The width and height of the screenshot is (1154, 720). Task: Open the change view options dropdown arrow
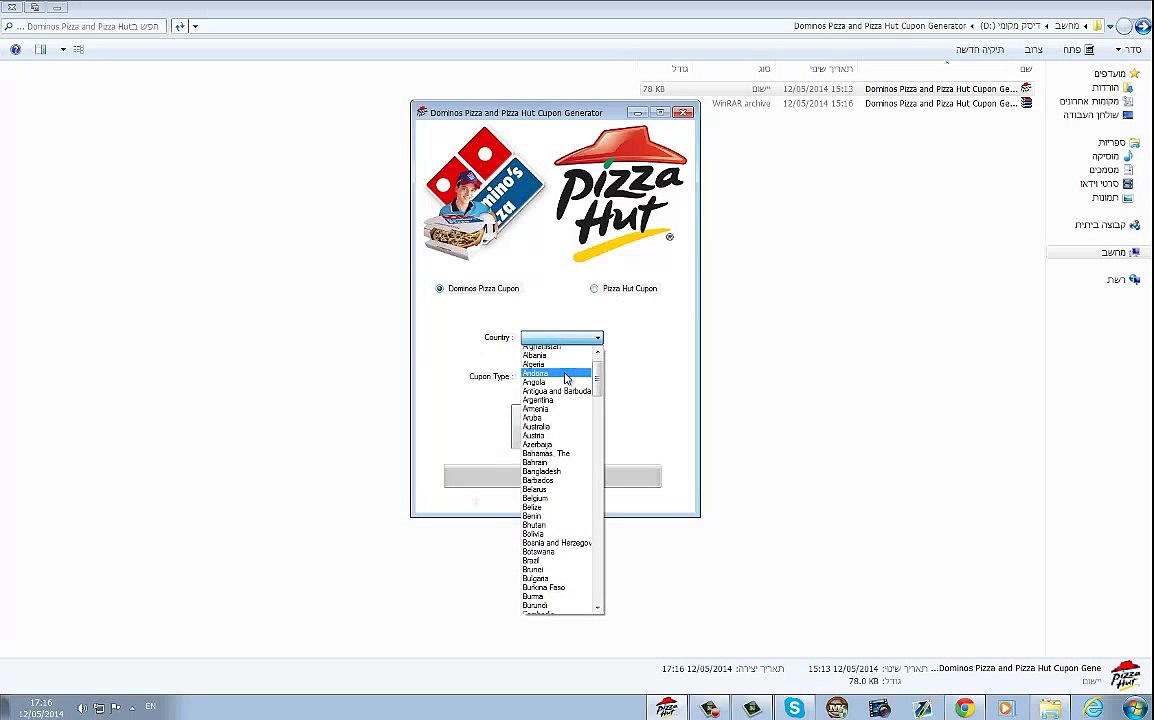(63, 49)
